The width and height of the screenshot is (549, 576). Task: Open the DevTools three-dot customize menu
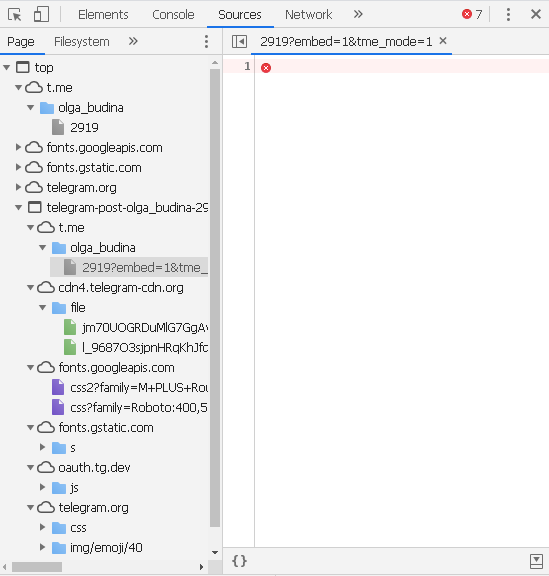tap(508, 14)
